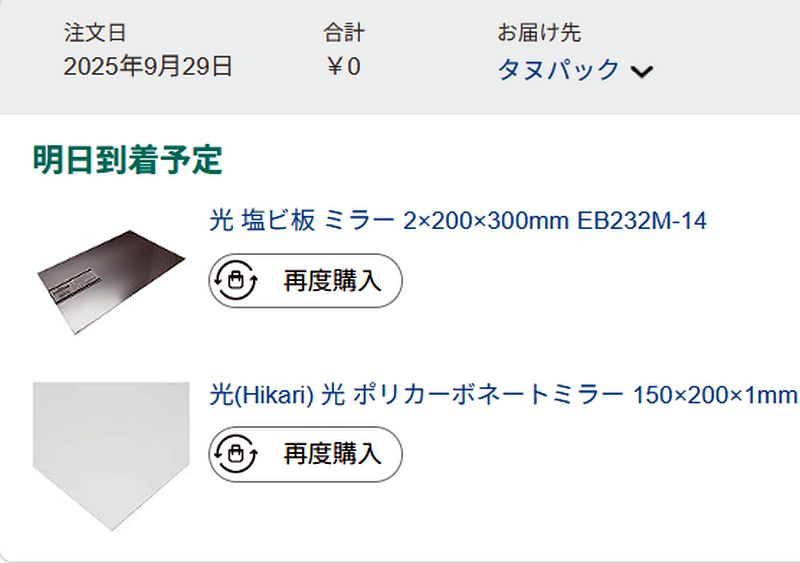Viewport: 800px width, 563px height.
Task: Open the タヌパック recipient details
Action: tap(558, 70)
